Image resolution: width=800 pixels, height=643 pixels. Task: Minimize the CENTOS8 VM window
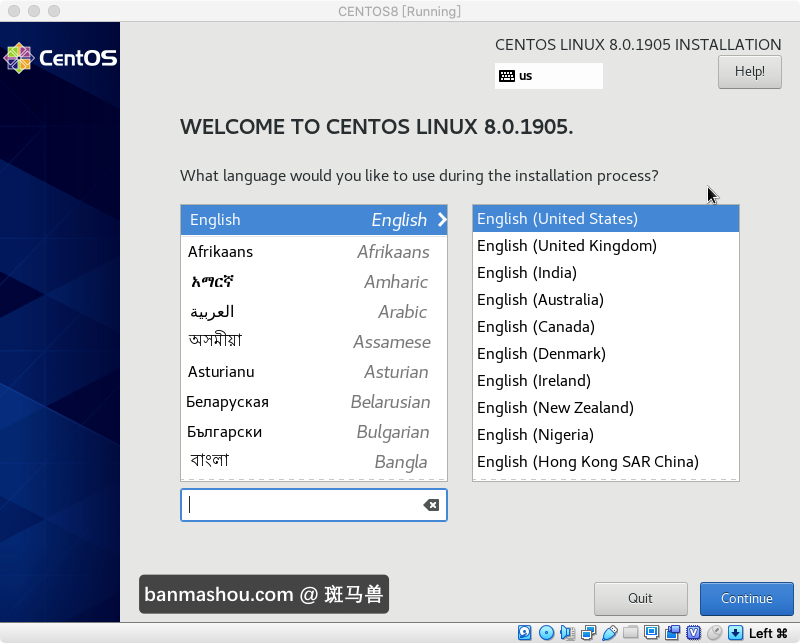34,11
